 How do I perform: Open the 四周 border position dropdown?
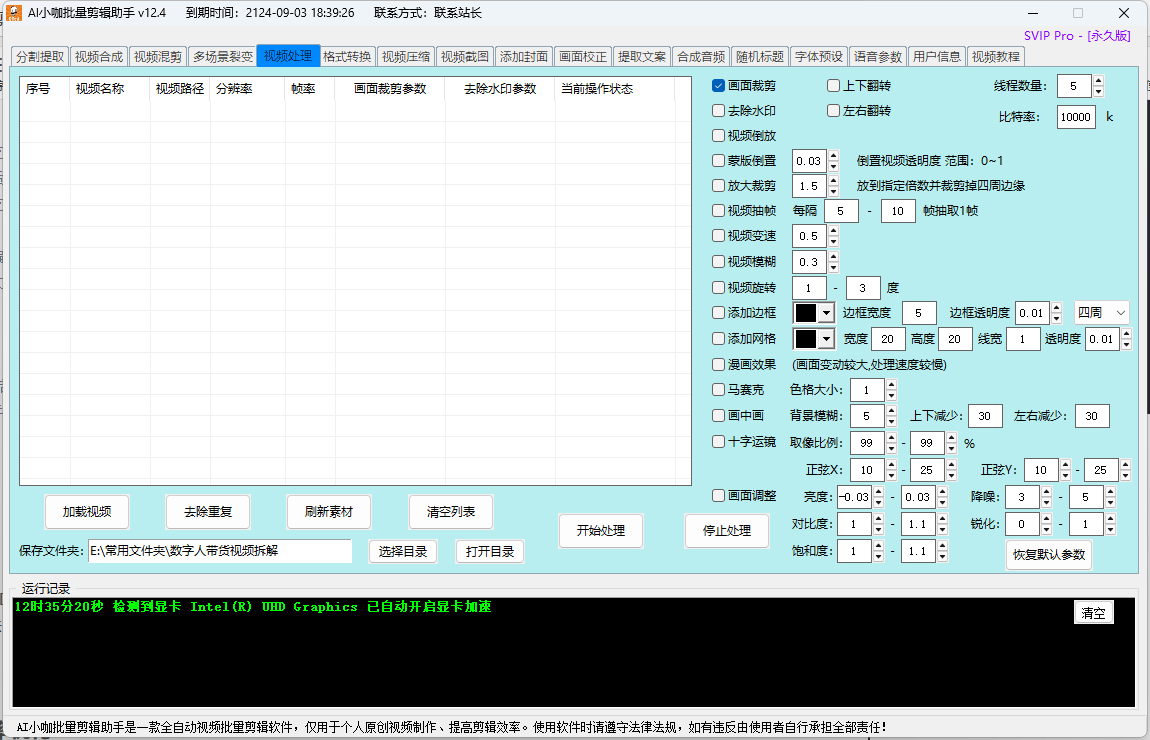pyautogui.click(x=1102, y=312)
